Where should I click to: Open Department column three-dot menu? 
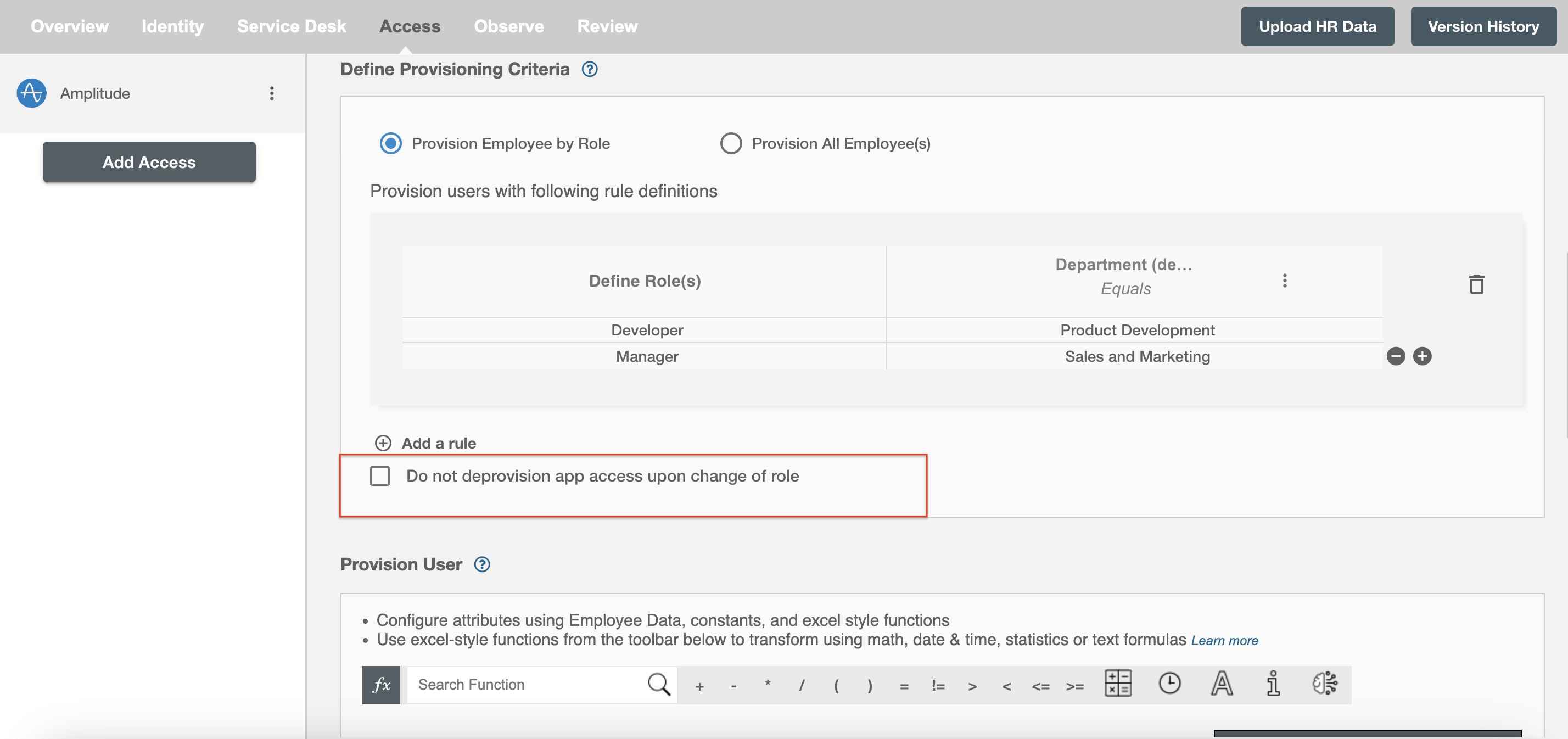[1284, 280]
